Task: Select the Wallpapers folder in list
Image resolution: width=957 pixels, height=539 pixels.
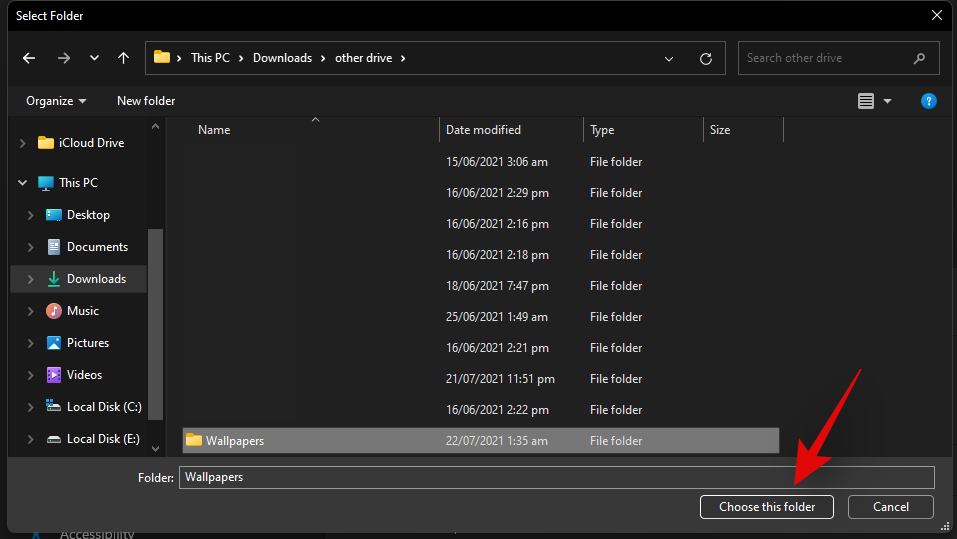Action: point(235,441)
